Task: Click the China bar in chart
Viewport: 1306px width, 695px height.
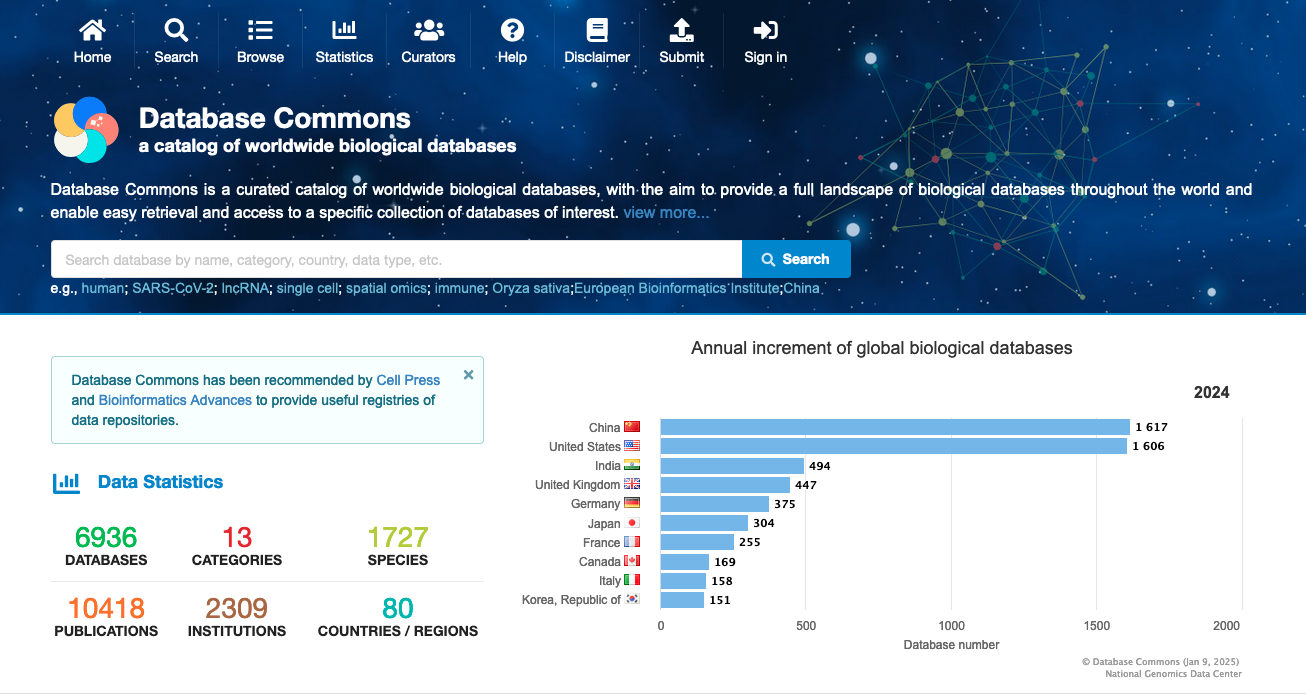Action: pyautogui.click(x=894, y=427)
